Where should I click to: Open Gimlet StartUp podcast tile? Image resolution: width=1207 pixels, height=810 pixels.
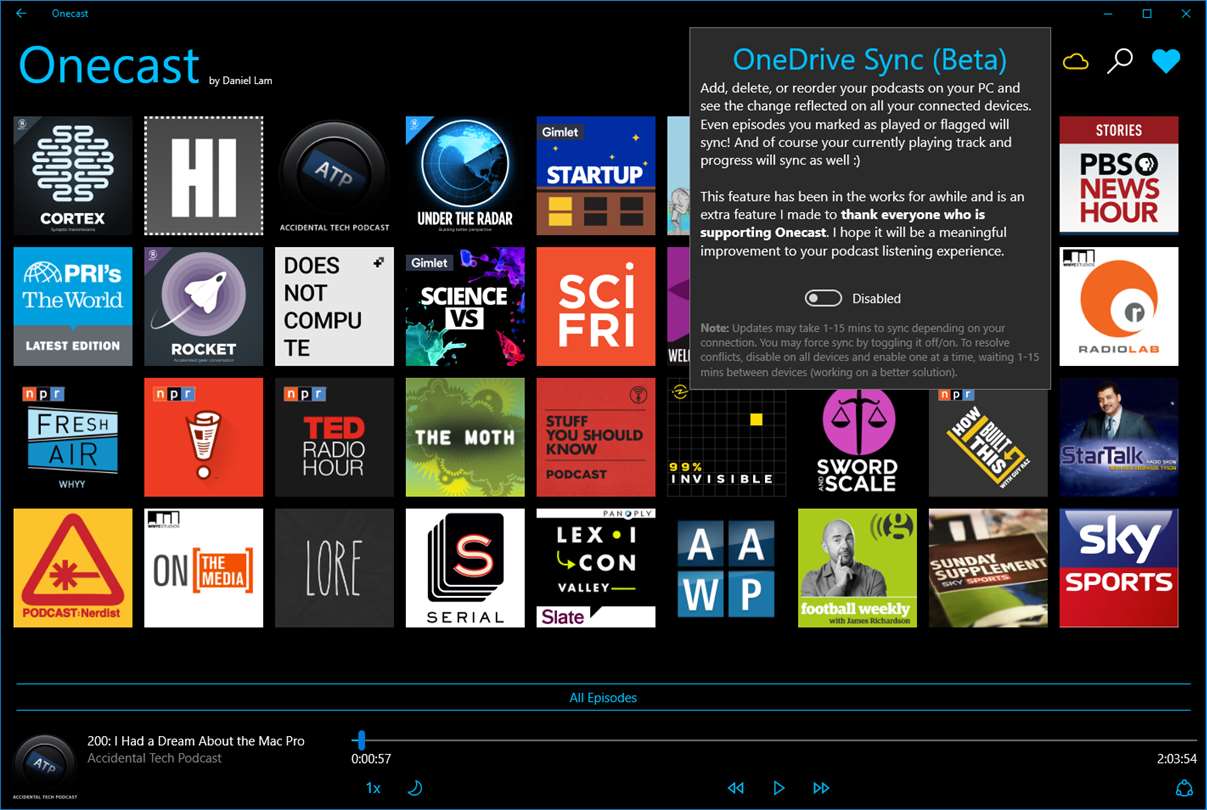[596, 175]
